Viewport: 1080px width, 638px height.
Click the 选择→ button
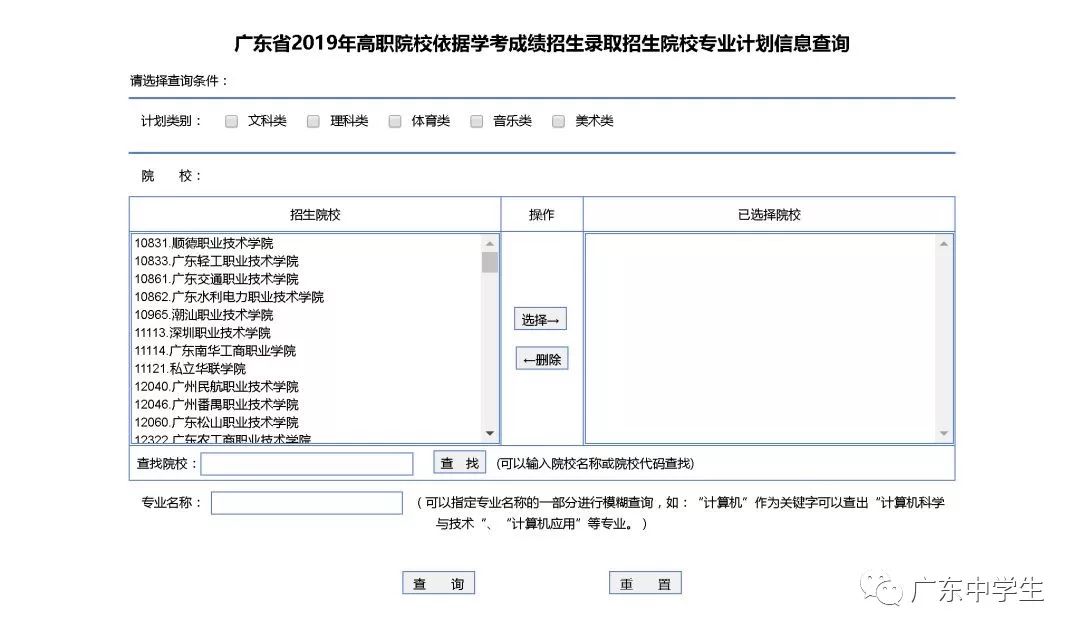[x=541, y=319]
